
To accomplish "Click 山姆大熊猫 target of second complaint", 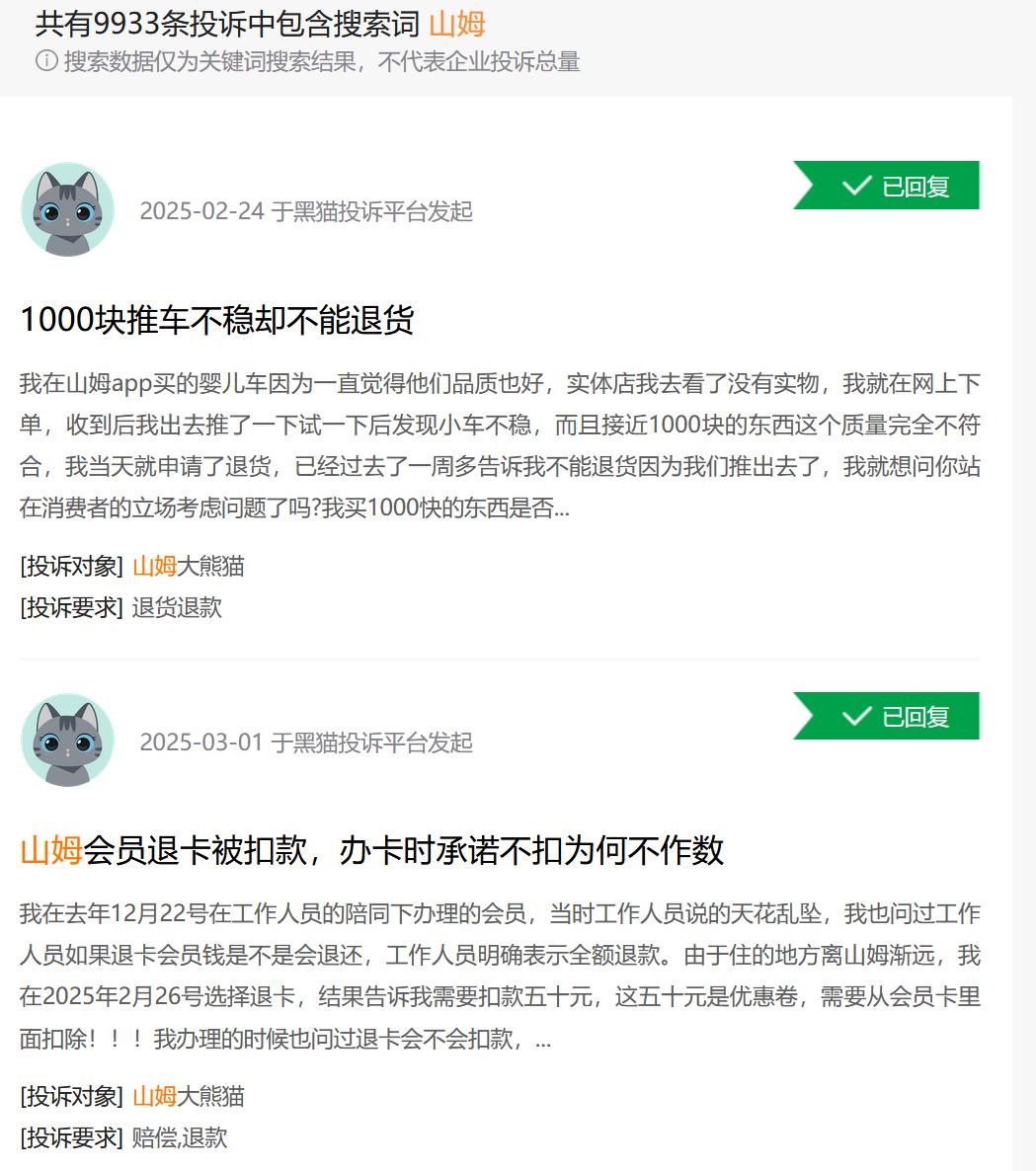I will [189, 1096].
